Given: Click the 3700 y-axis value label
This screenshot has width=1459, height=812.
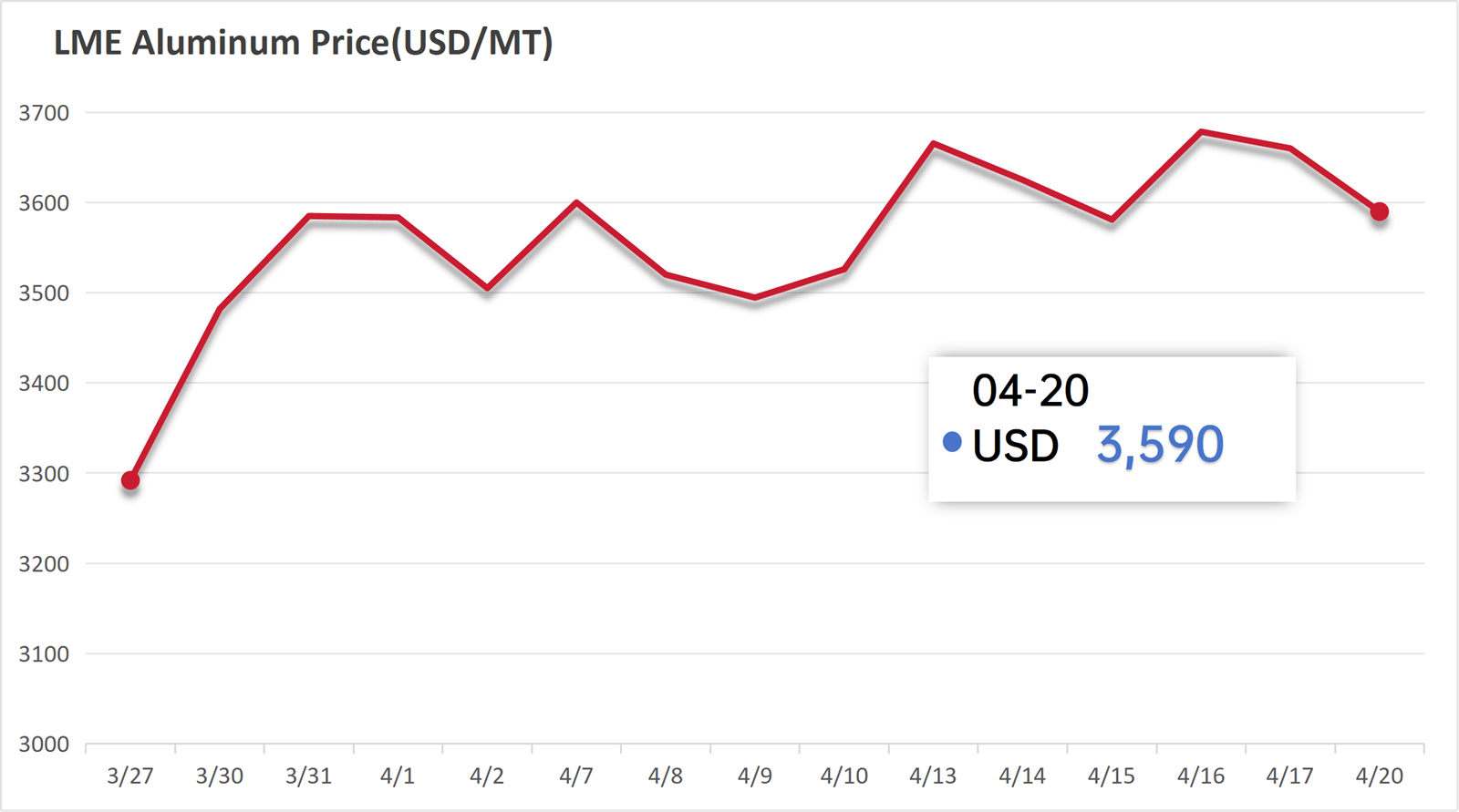Looking at the screenshot, I should coord(44,113).
